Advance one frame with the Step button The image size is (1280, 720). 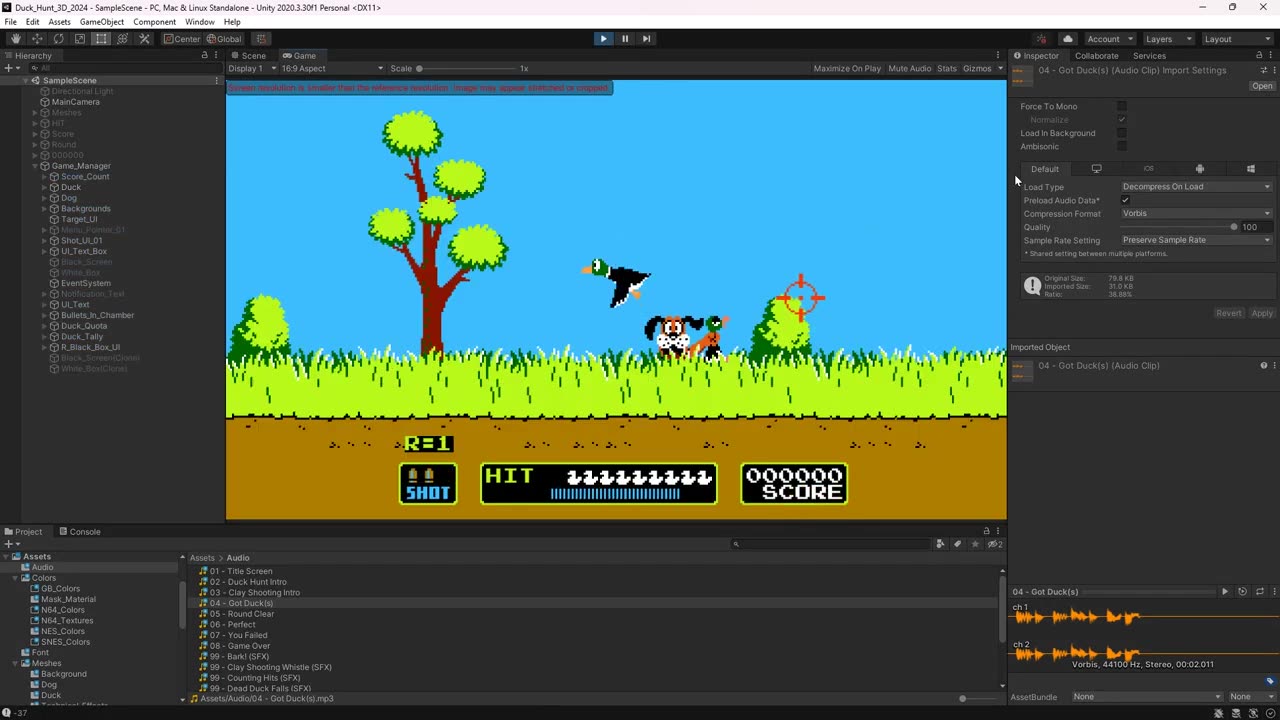[646, 39]
